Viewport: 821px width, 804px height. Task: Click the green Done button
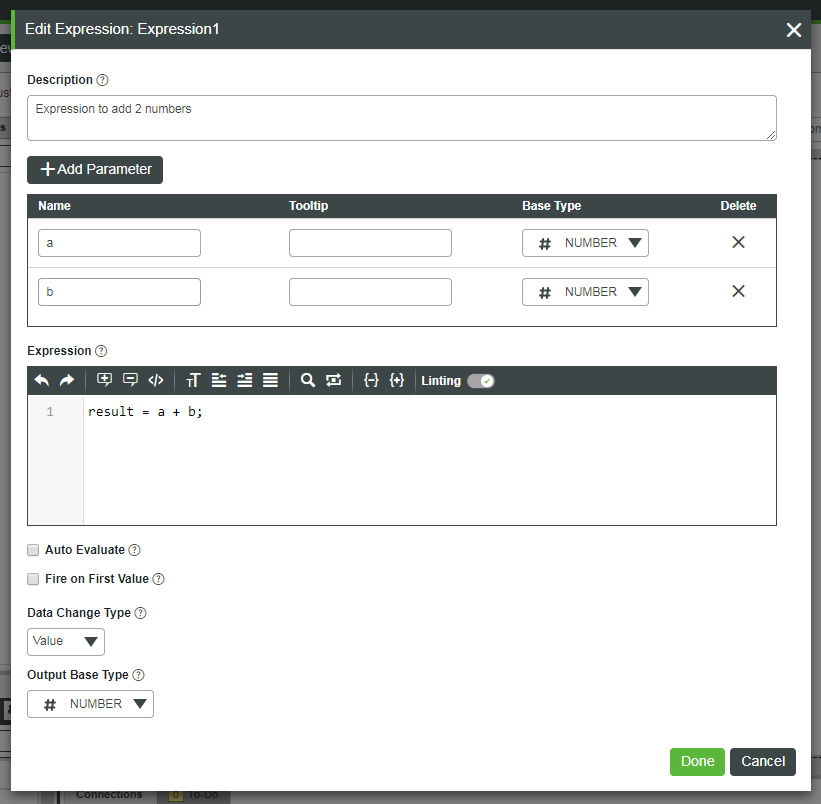(x=697, y=762)
